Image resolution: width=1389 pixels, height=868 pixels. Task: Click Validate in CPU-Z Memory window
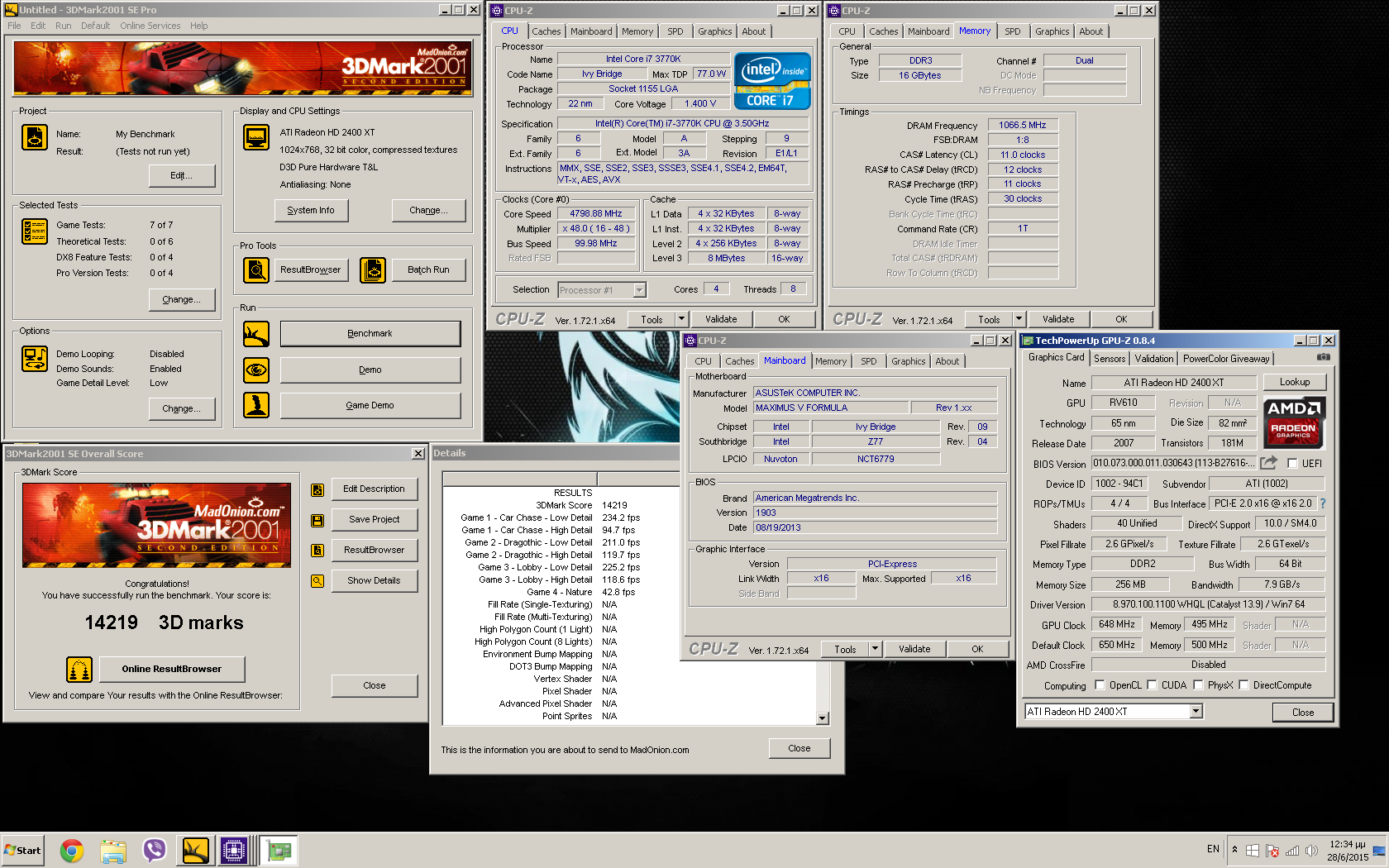1058,319
